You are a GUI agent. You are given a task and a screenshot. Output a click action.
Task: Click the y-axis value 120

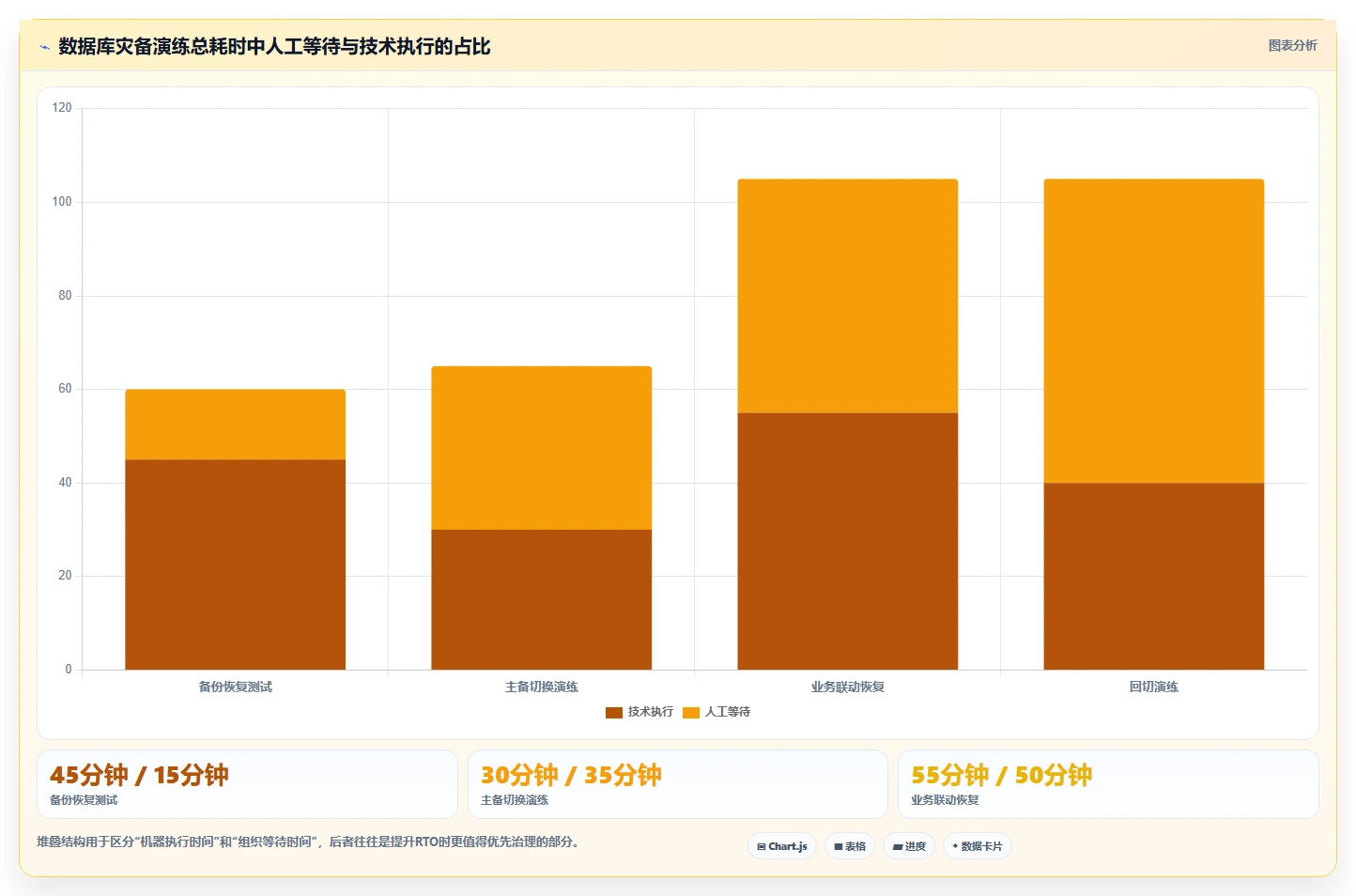coord(62,108)
